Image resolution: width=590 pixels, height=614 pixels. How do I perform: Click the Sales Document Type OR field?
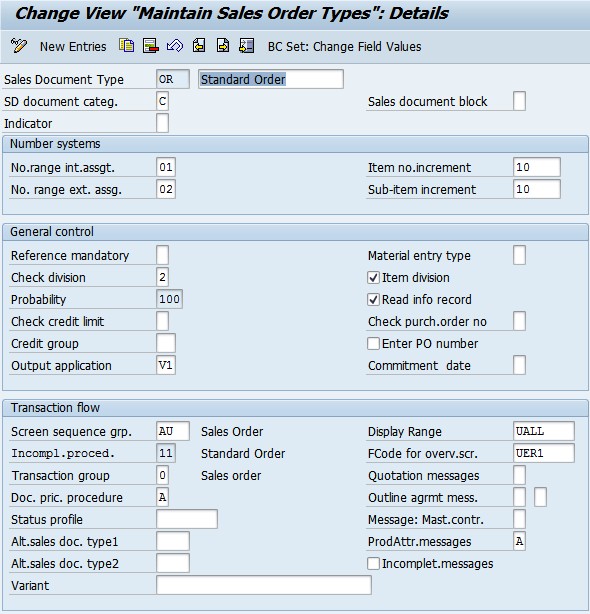pyautogui.click(x=173, y=79)
